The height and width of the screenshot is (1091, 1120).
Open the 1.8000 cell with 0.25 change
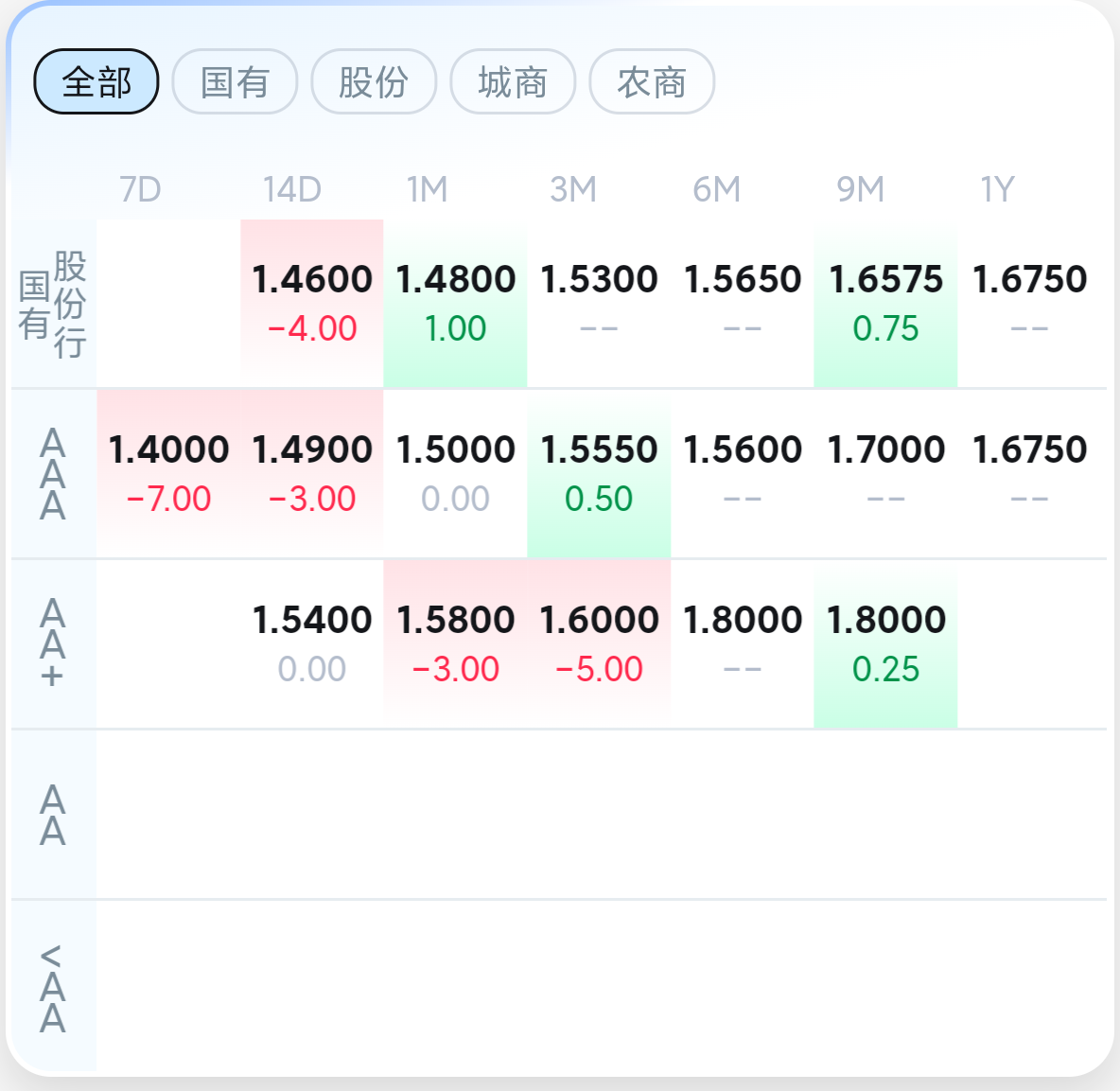[885, 644]
